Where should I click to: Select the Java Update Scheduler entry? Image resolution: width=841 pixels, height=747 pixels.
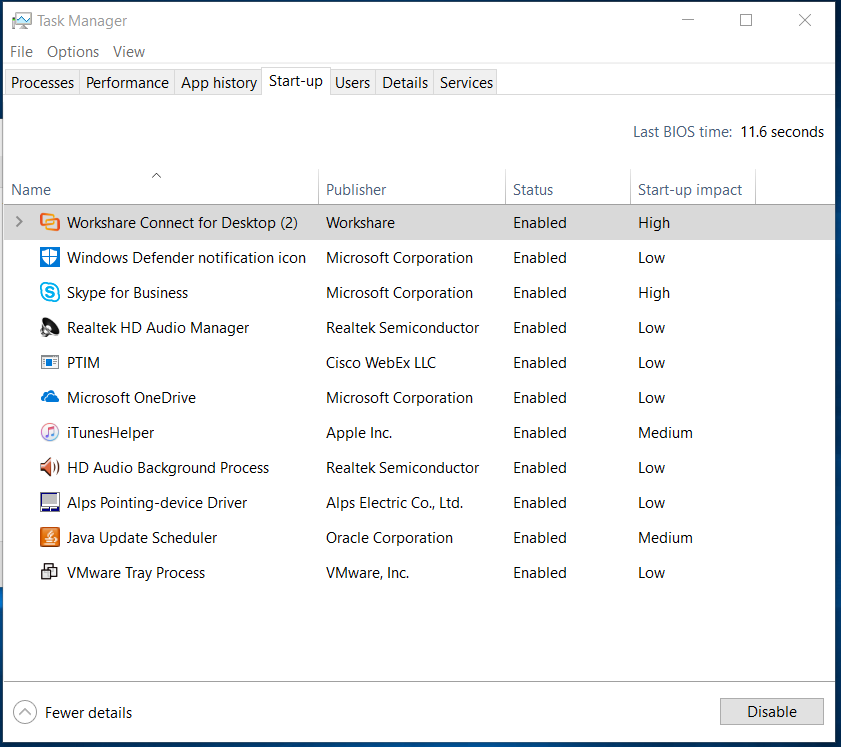(419, 537)
